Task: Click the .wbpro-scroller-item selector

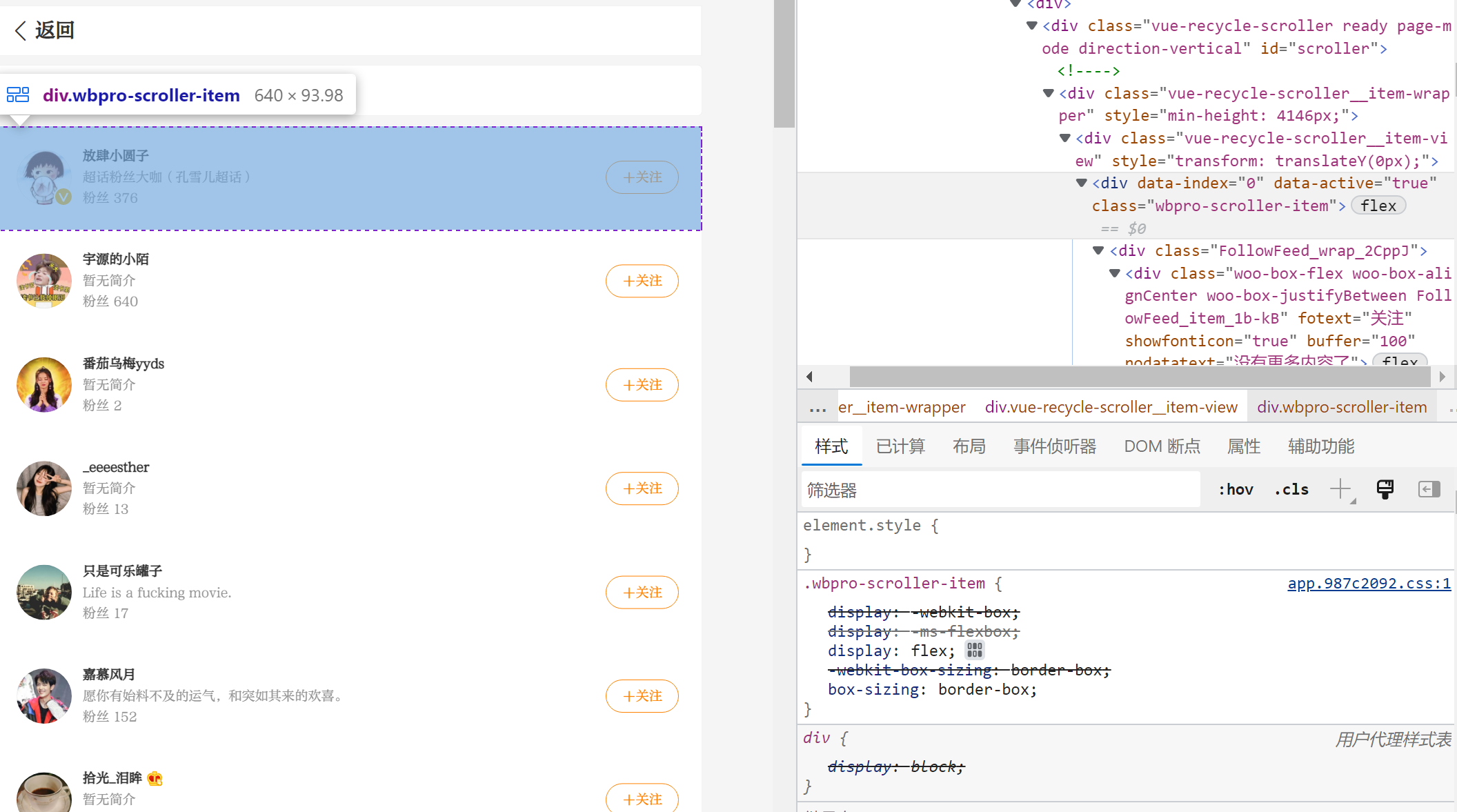Action: [894, 584]
